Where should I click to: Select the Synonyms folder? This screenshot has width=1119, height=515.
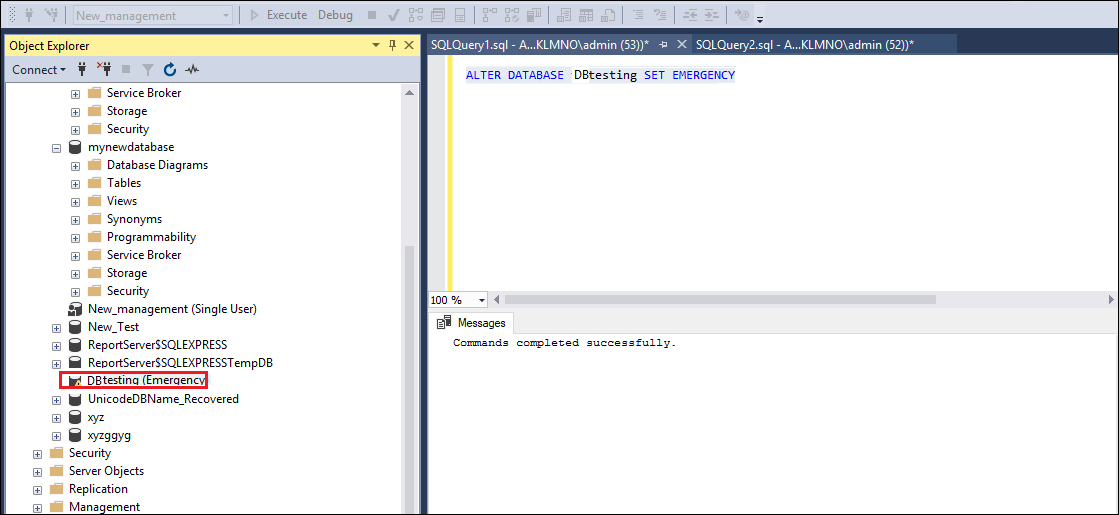click(x=134, y=219)
